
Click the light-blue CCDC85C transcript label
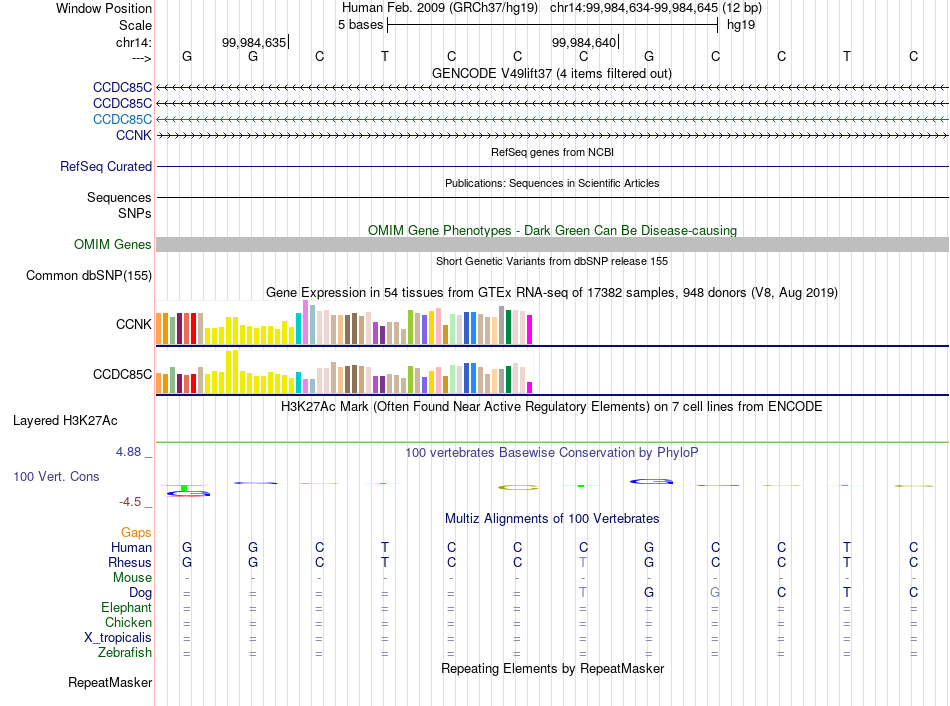pos(122,119)
